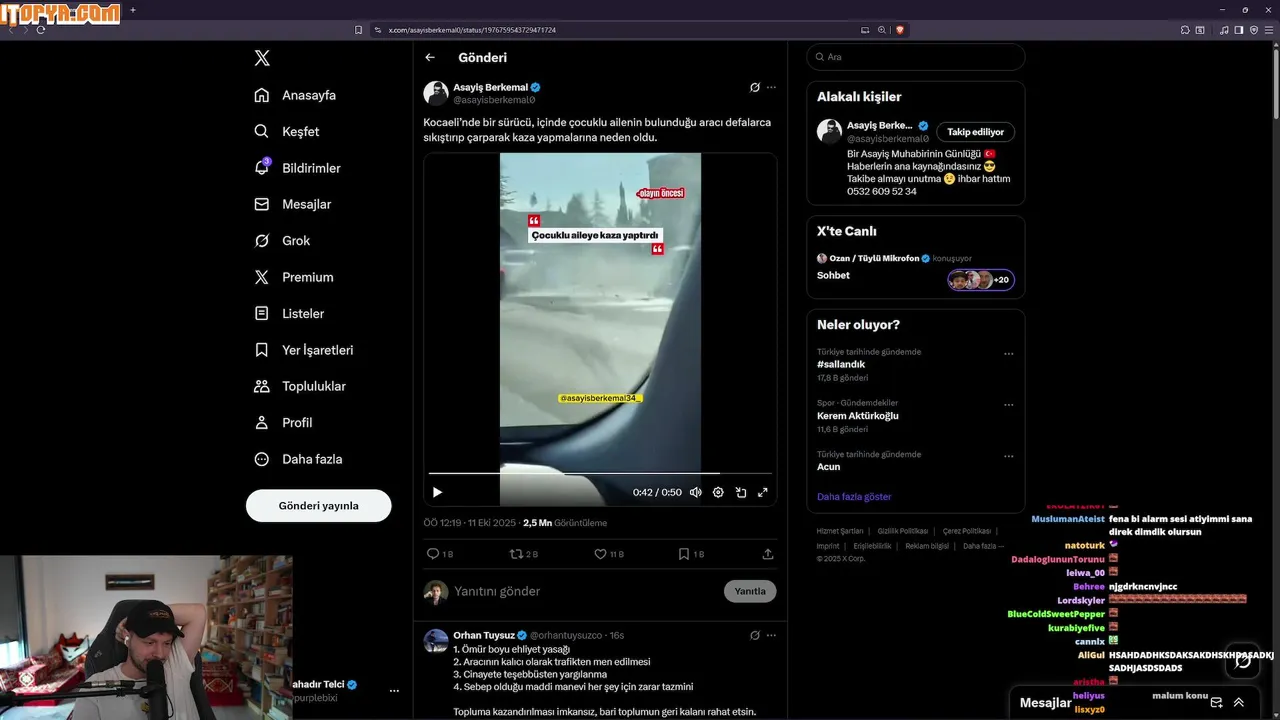1280x720 pixels.
Task: Open Grok from the sidebar
Action: coord(282,240)
